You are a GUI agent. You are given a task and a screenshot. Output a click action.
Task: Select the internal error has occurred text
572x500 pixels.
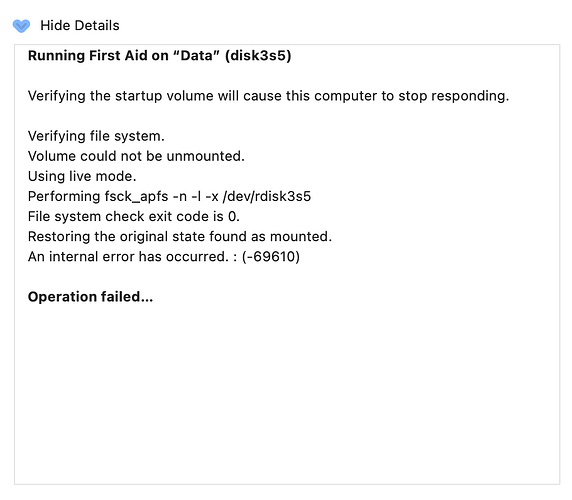(x=128, y=256)
